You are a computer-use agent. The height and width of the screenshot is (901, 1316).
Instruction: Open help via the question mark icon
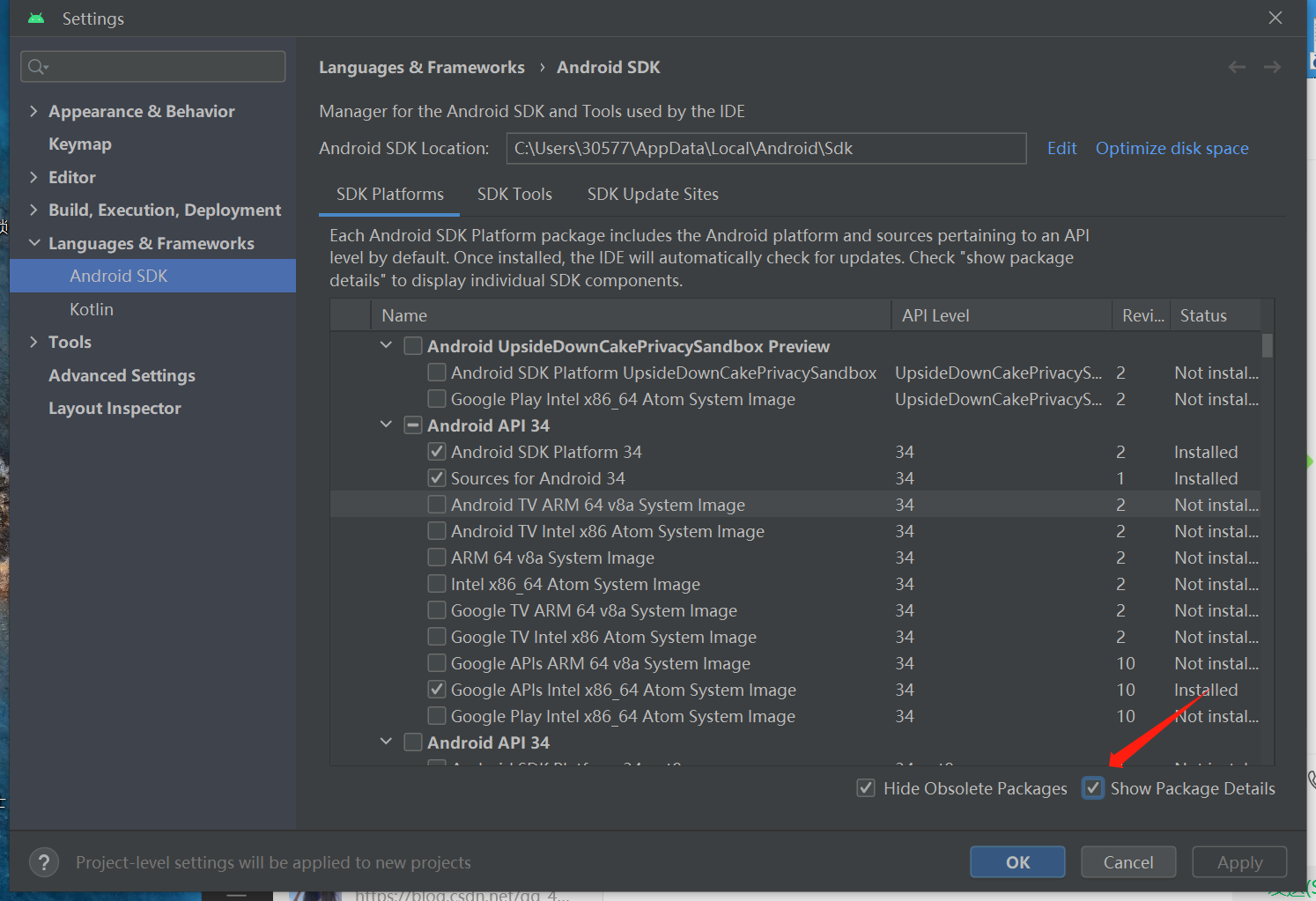(x=44, y=862)
